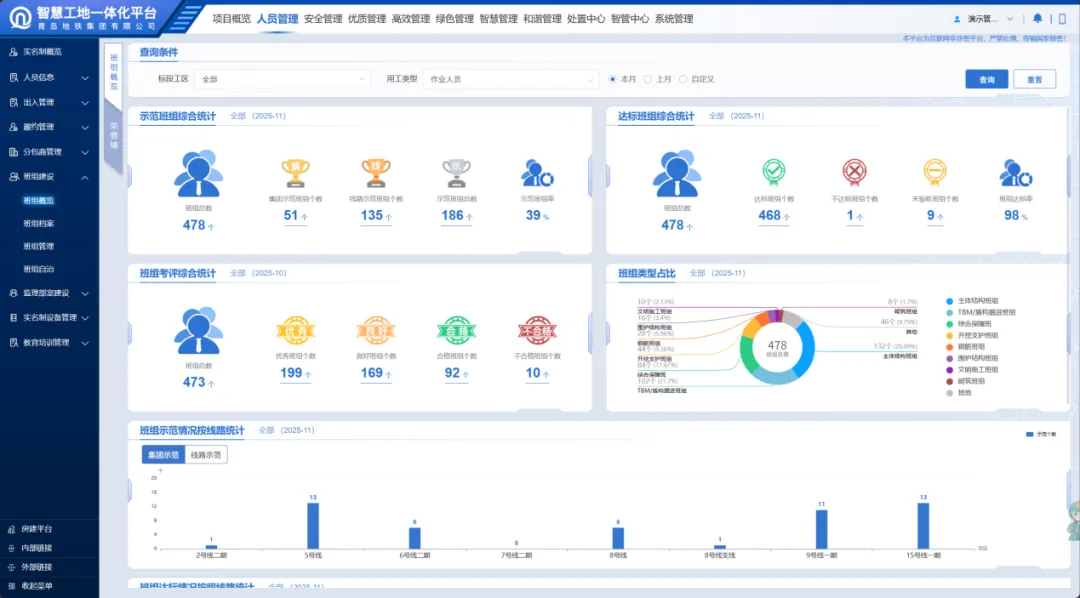Open the 用工类型 dropdown
This screenshot has height=598, width=1080.
tap(510, 79)
